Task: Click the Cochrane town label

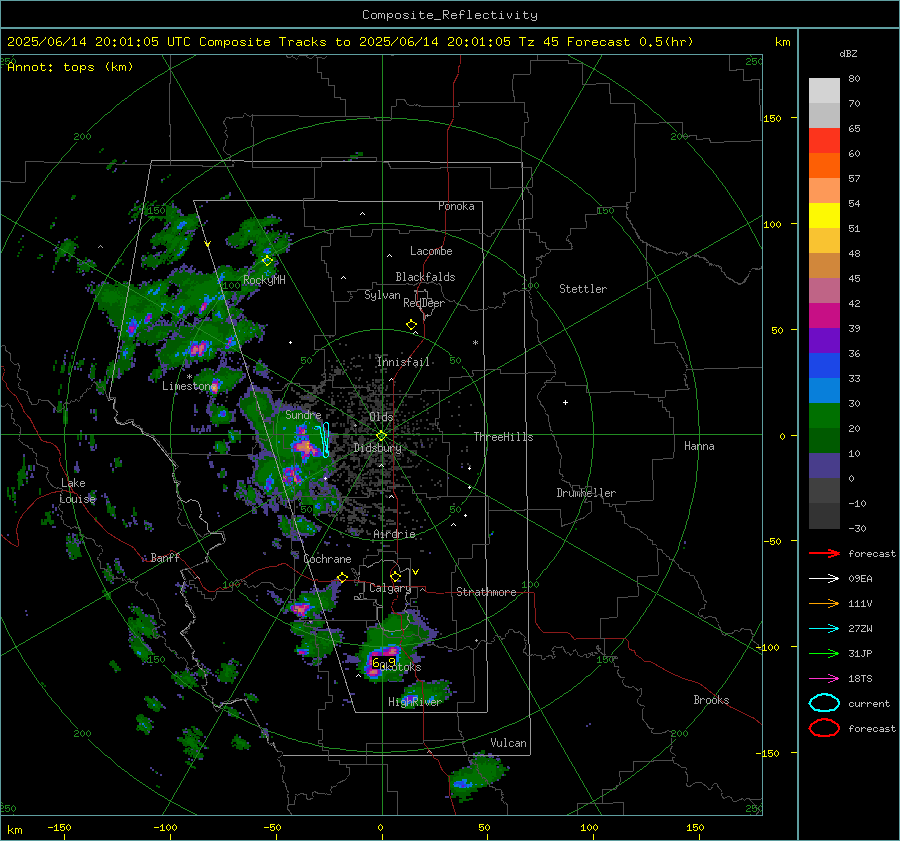Action: tap(327, 559)
